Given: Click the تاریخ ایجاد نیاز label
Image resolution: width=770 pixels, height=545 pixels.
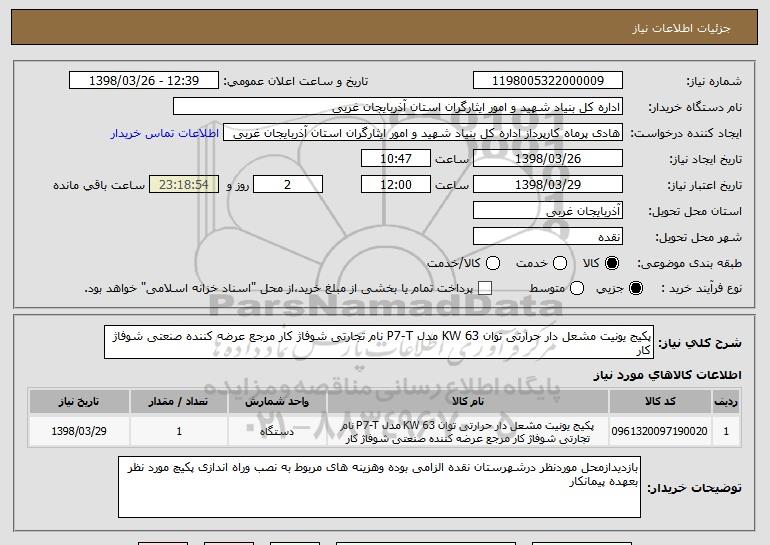Looking at the screenshot, I should click(x=706, y=159).
